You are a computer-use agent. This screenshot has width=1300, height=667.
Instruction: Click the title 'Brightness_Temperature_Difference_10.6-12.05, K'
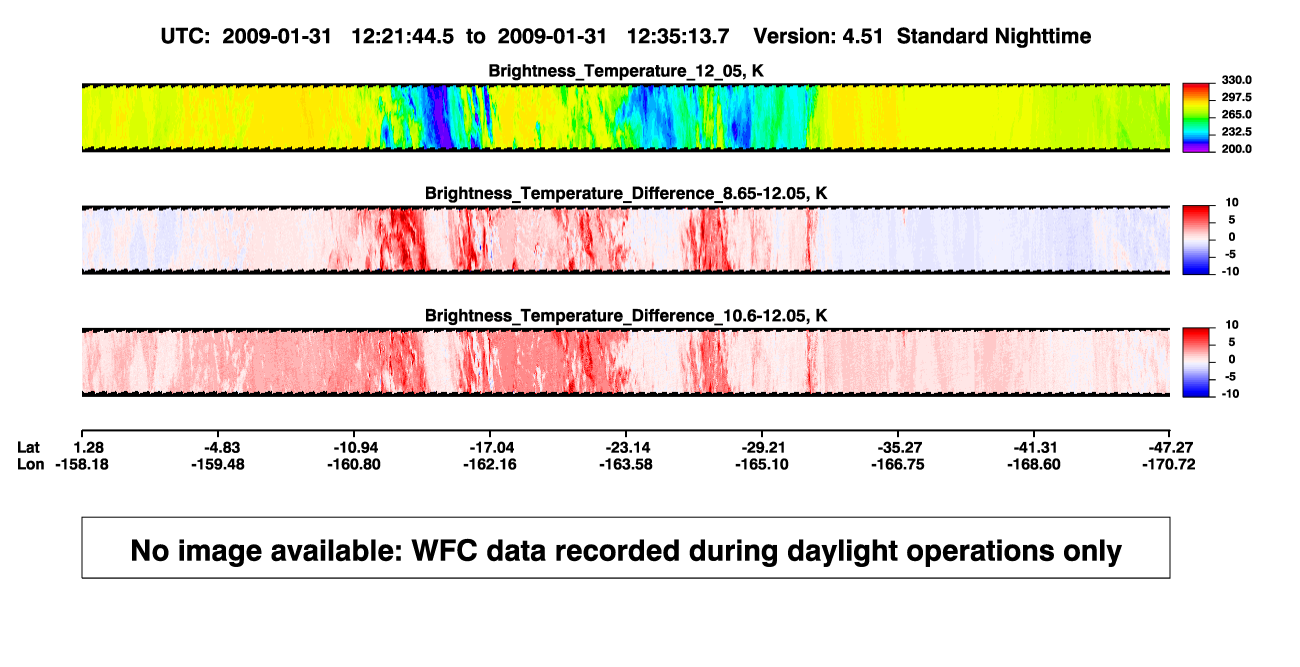pyautogui.click(x=626, y=316)
